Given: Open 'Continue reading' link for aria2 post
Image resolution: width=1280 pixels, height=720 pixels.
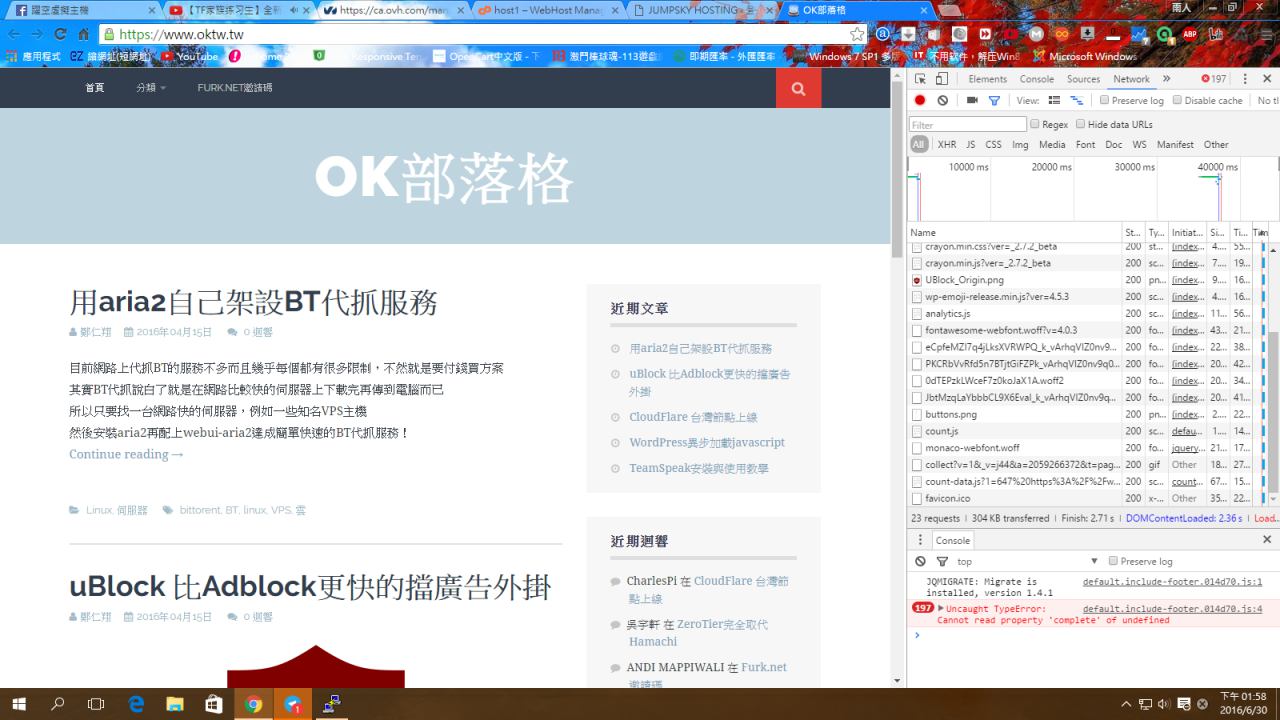Looking at the screenshot, I should coord(126,454).
